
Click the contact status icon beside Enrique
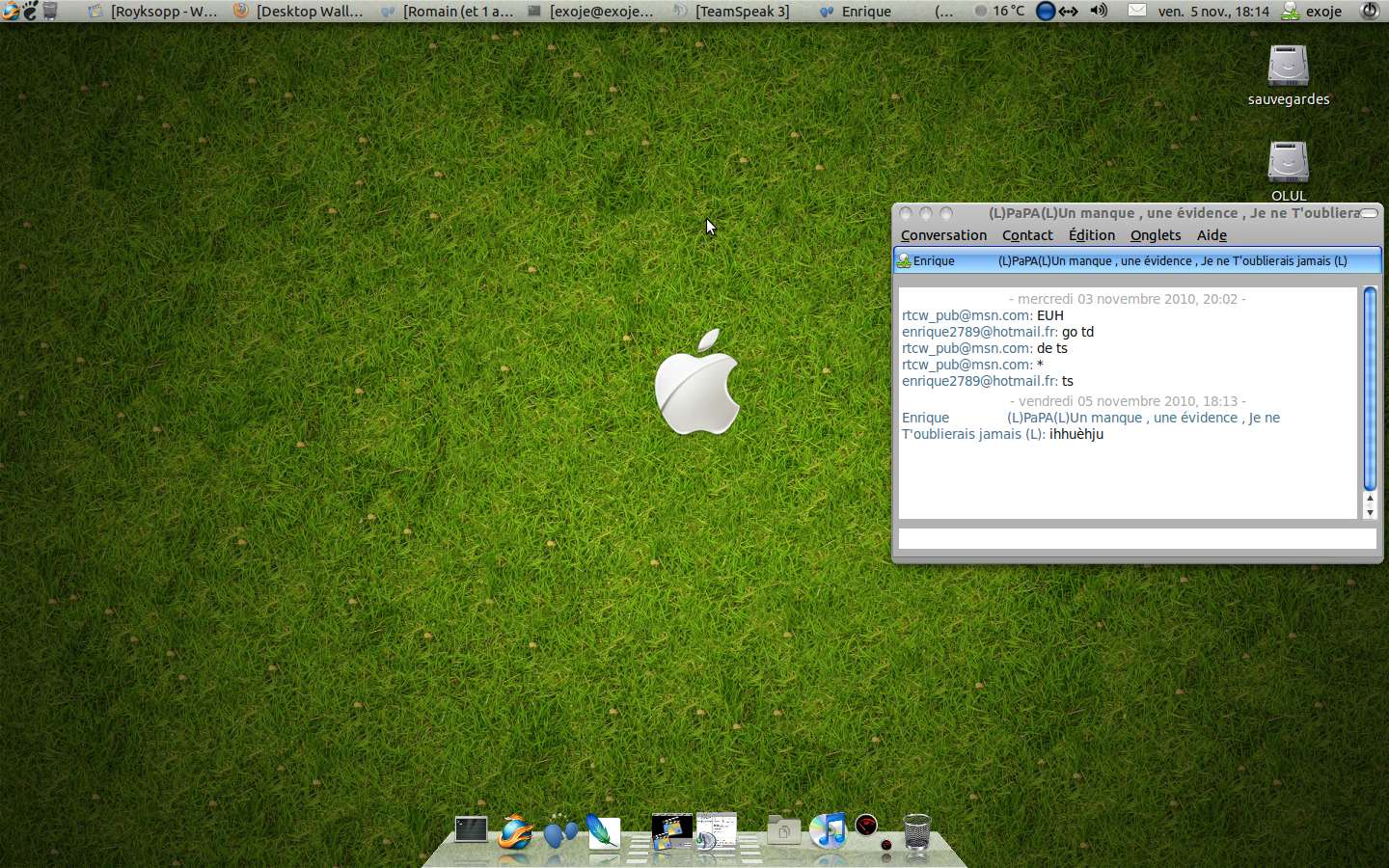904,260
